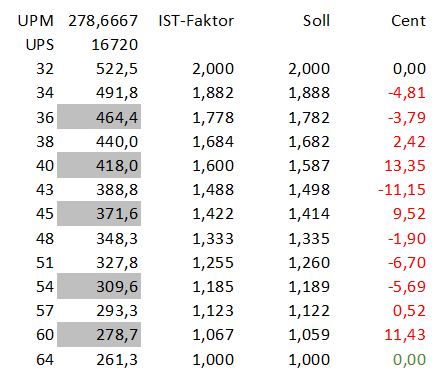This screenshot has height=374, width=439.
Task: Click the gray cell 309,6
Action: [99, 286]
